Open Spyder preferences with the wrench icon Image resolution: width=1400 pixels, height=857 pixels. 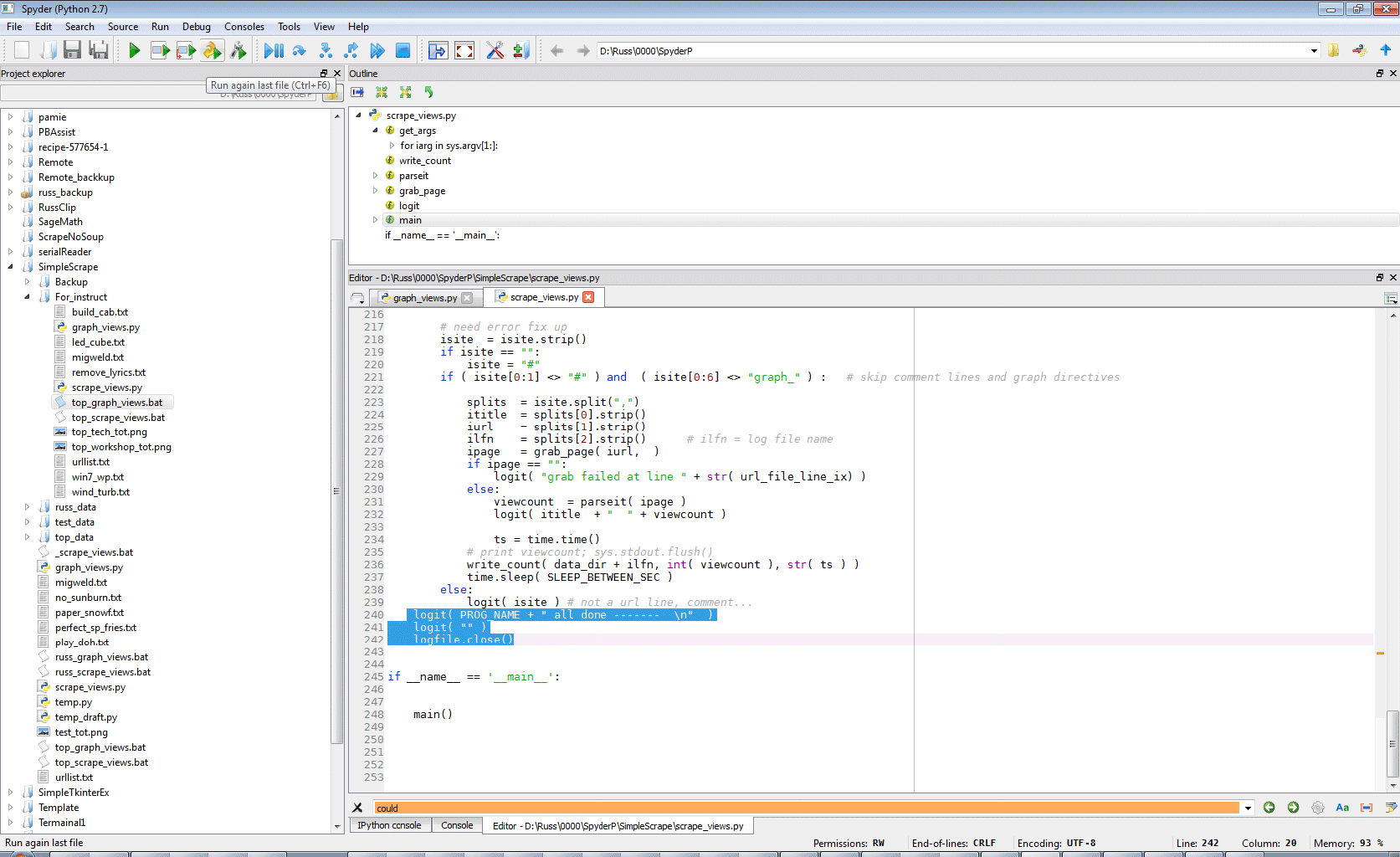click(x=495, y=50)
